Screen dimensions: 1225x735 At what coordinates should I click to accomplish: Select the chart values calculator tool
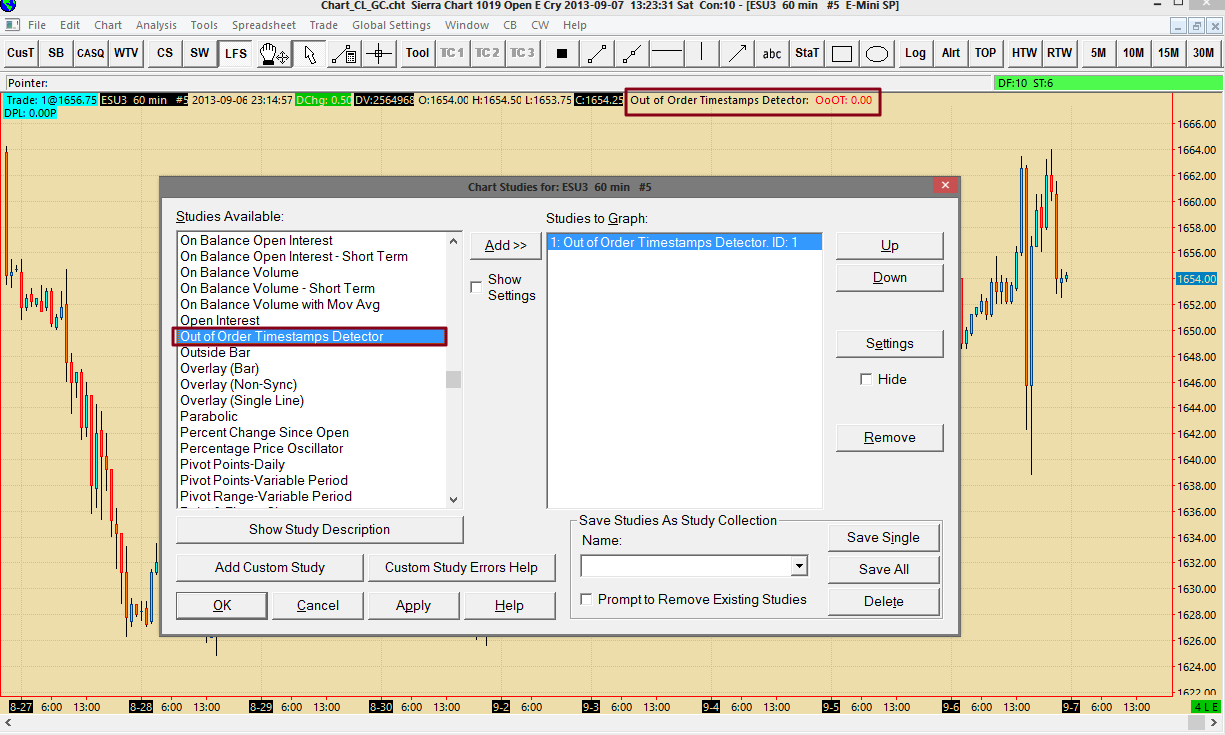345,53
